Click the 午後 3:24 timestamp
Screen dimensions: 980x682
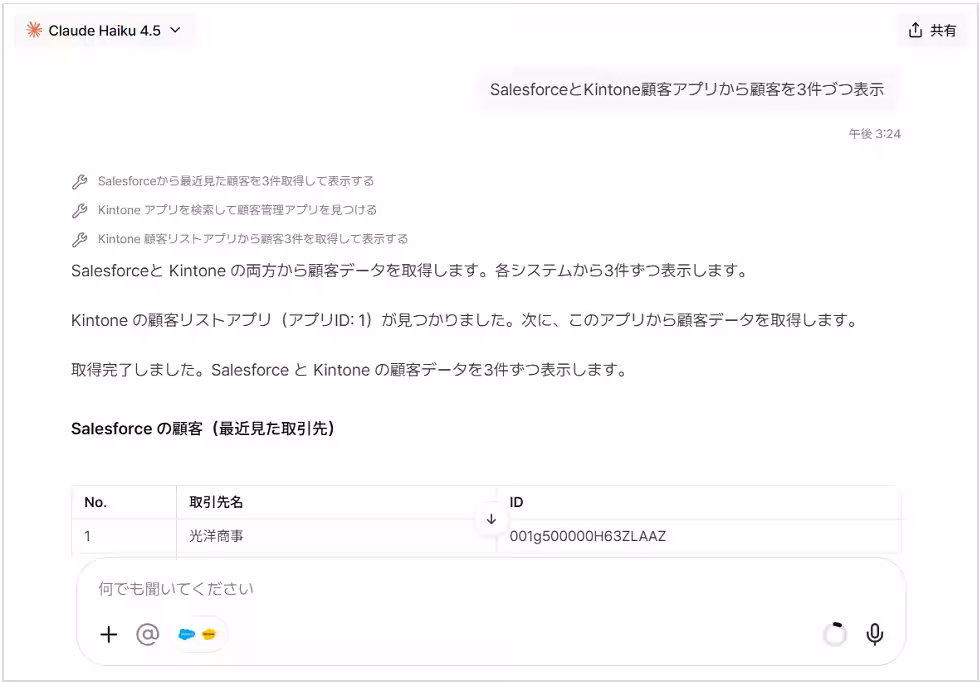[874, 133]
